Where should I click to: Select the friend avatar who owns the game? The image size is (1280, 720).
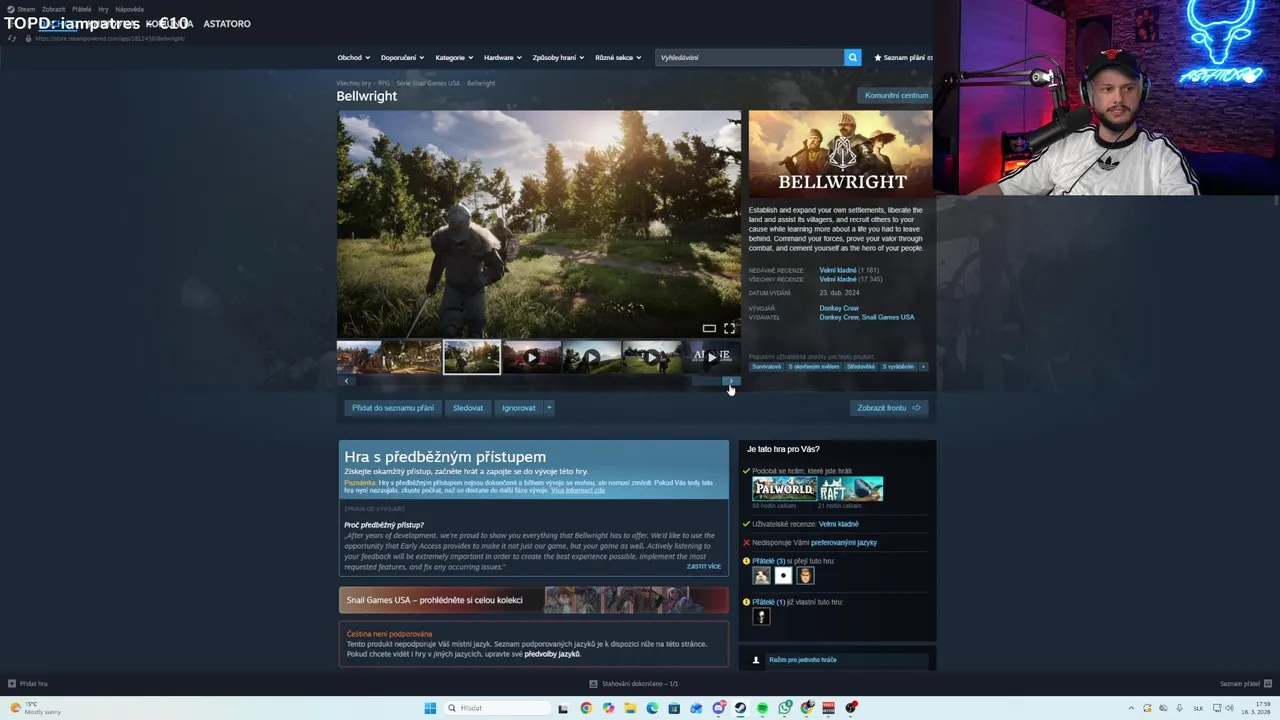761,617
